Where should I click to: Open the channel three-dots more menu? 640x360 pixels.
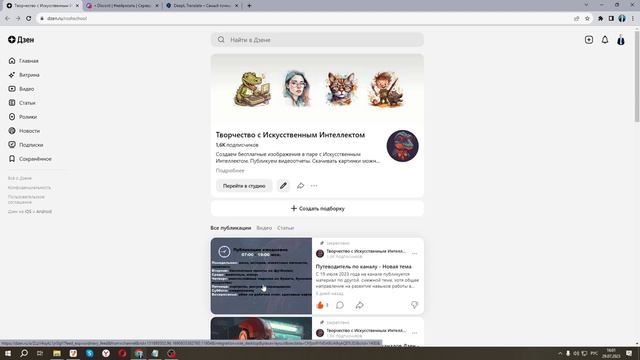[314, 186]
